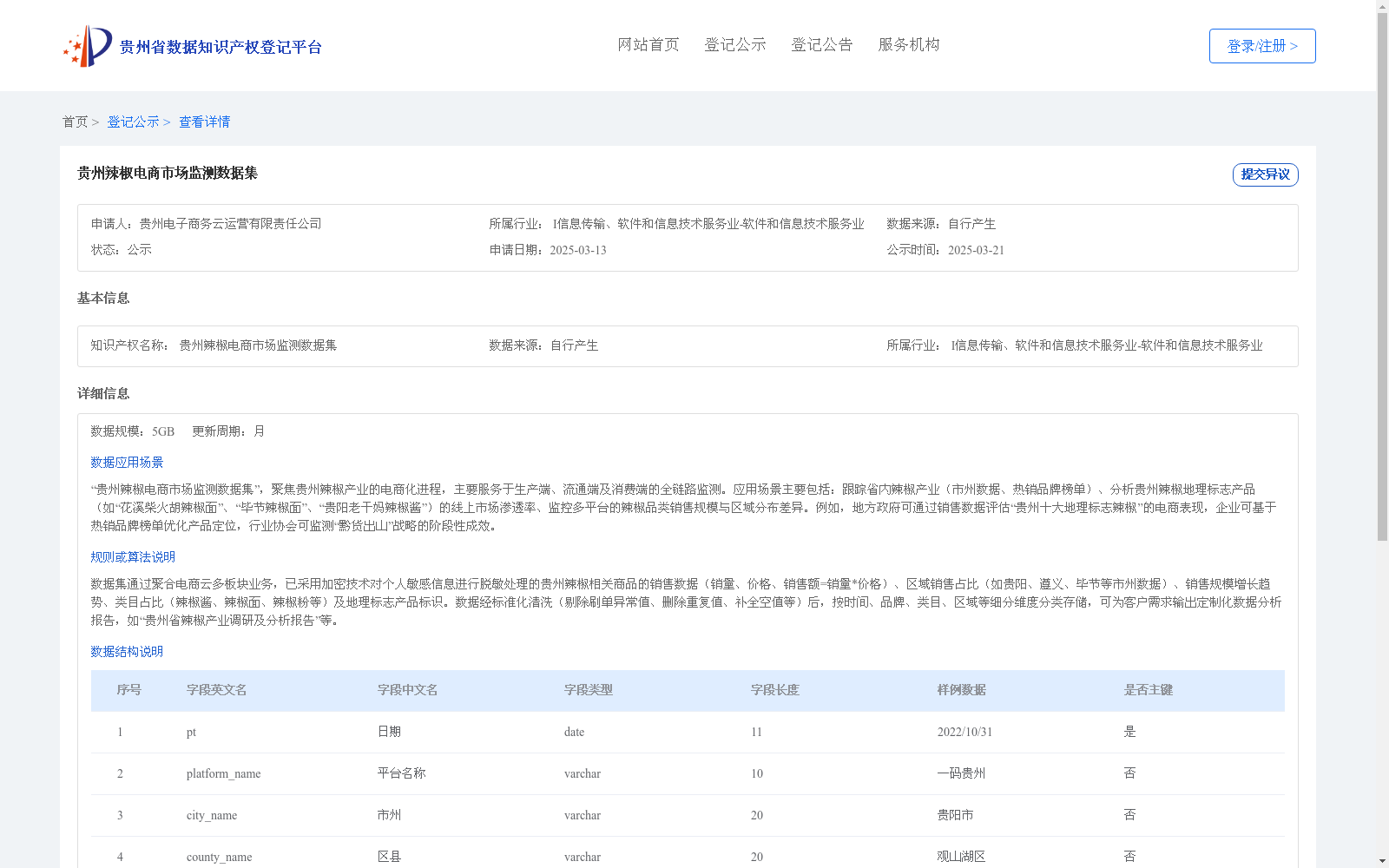Click the 详细信息 section heading

coord(103,394)
